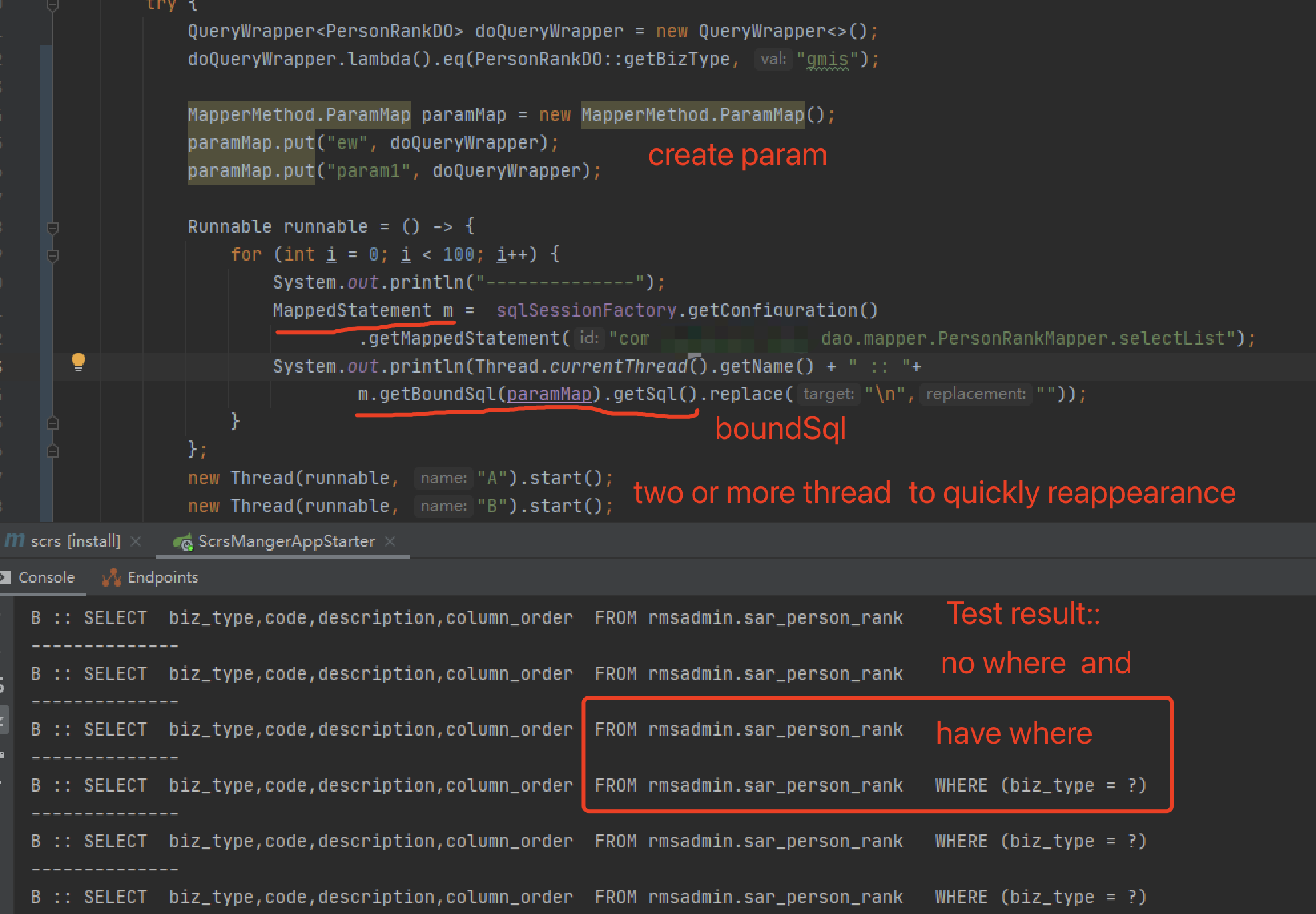Switch to the Endpoints tab
Viewport: 1316px width, 914px height.
tap(163, 577)
